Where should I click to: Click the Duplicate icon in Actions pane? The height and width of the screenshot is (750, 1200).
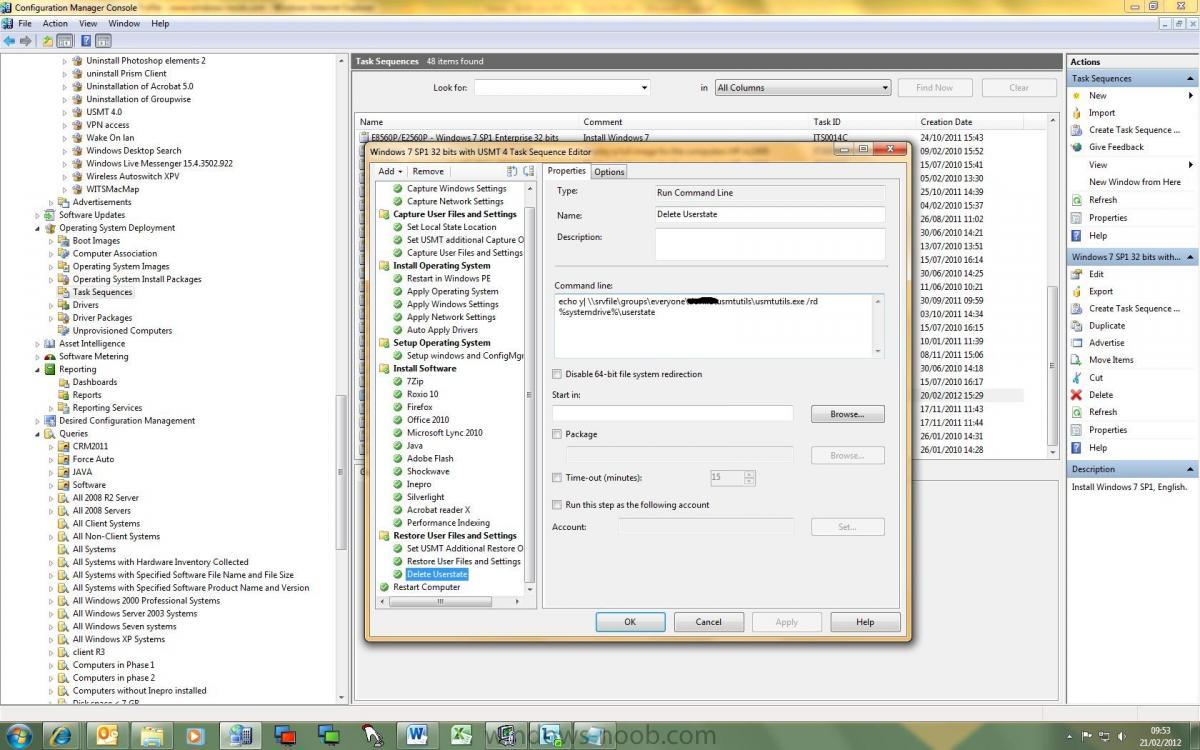[x=1076, y=326]
